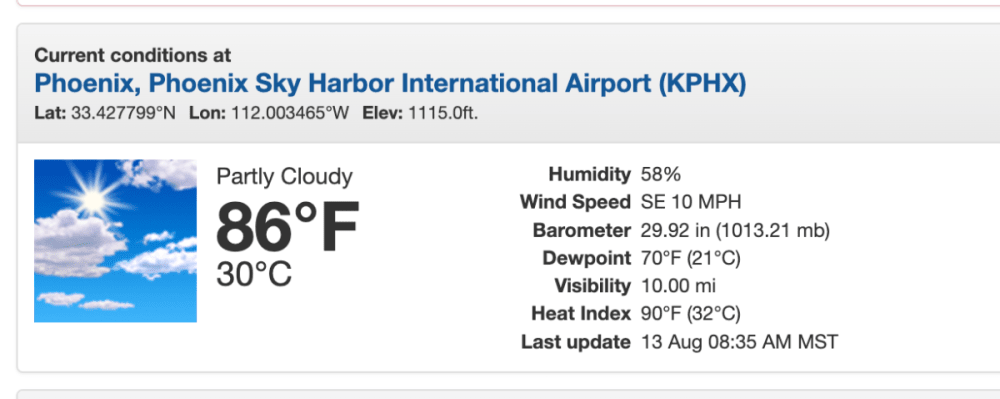Click the 70°F (21°C) dewpoint value

[x=691, y=258]
